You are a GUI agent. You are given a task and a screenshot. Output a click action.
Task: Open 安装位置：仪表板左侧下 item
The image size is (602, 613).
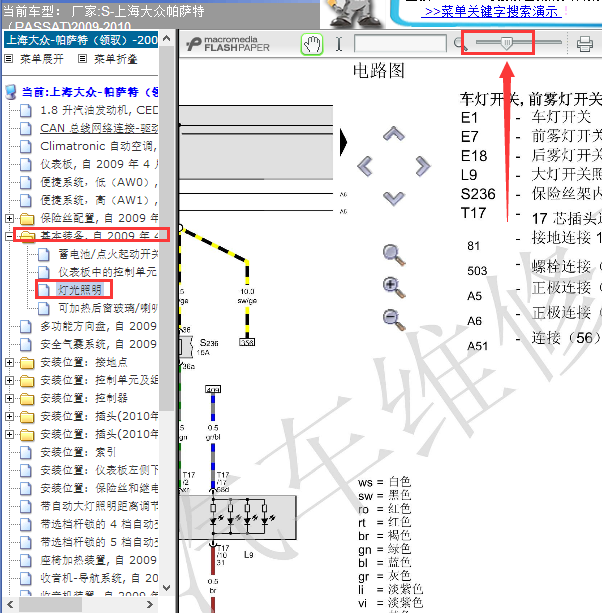(x=99, y=470)
